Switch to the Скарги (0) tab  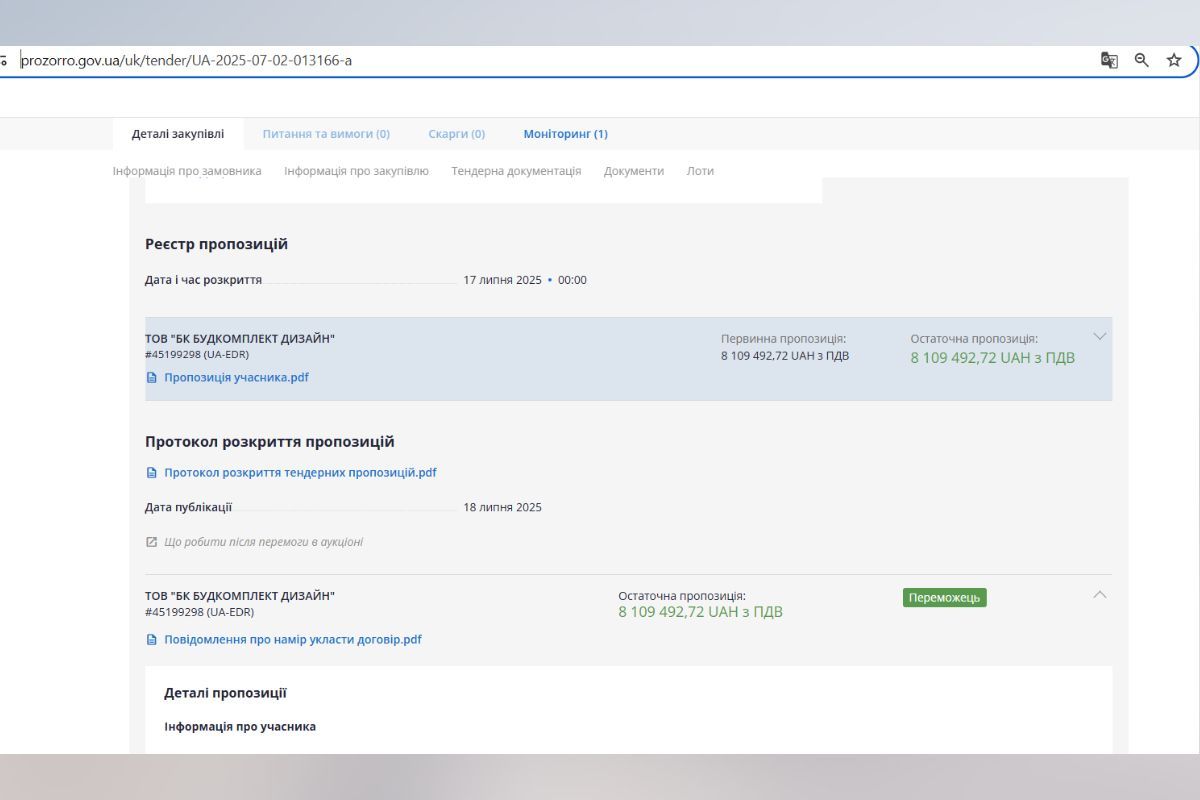tap(456, 134)
